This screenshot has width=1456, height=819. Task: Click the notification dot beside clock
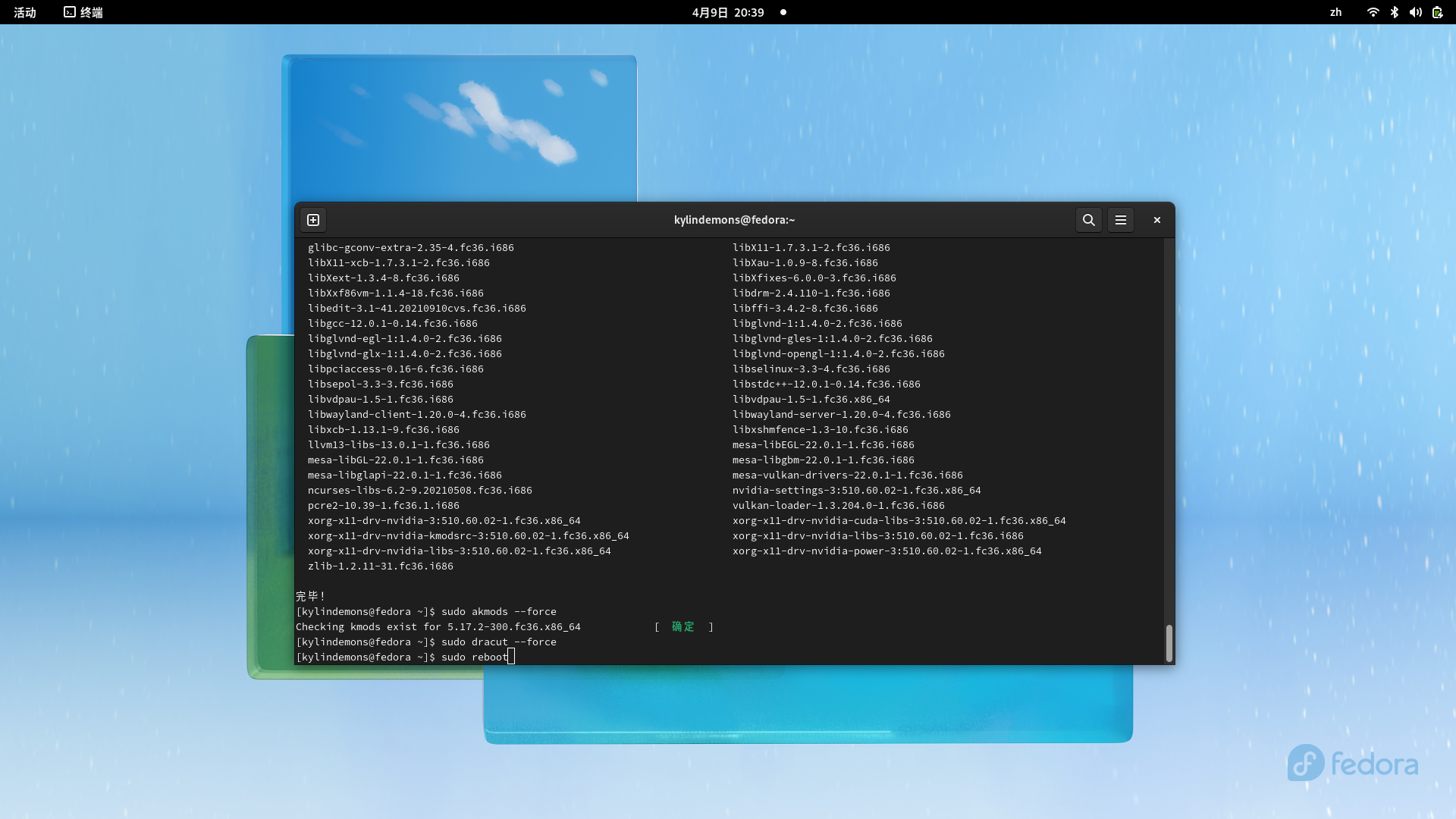pyautogui.click(x=783, y=12)
